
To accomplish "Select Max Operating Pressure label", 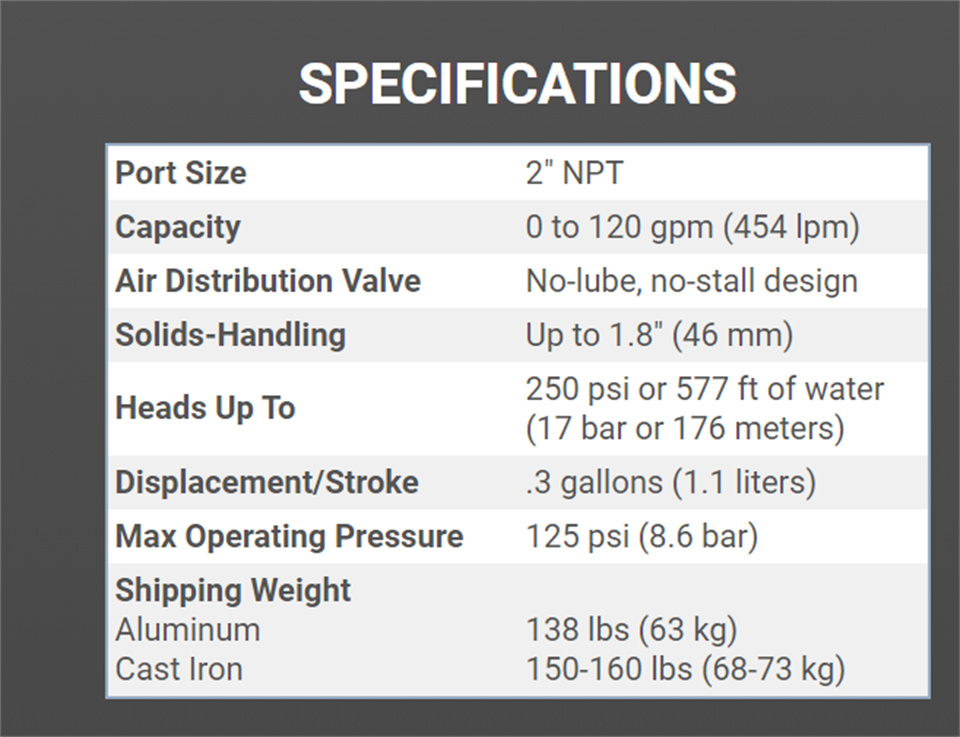I will coord(289,537).
